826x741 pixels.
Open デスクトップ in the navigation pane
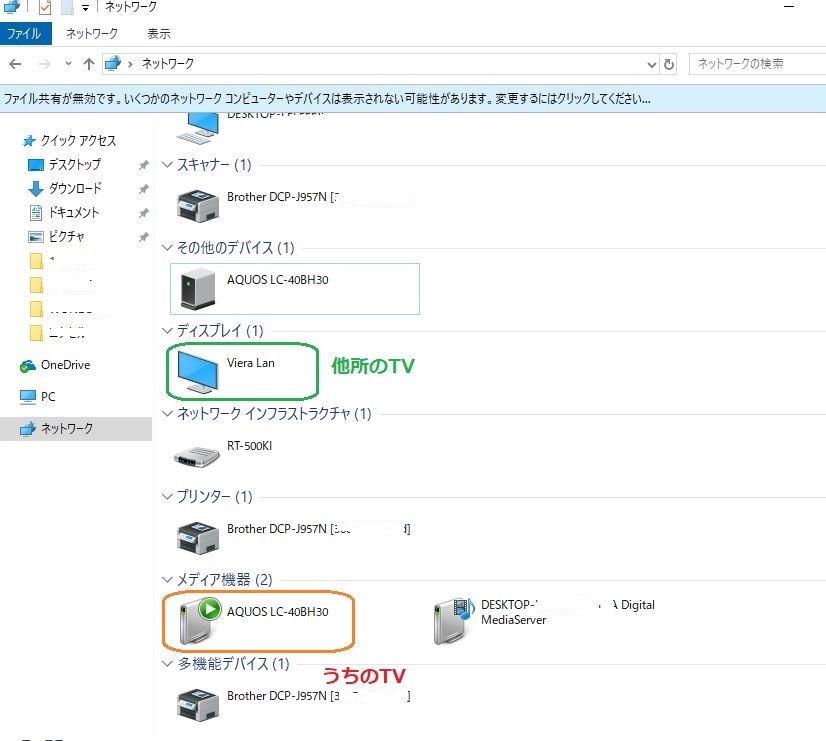pos(64,164)
